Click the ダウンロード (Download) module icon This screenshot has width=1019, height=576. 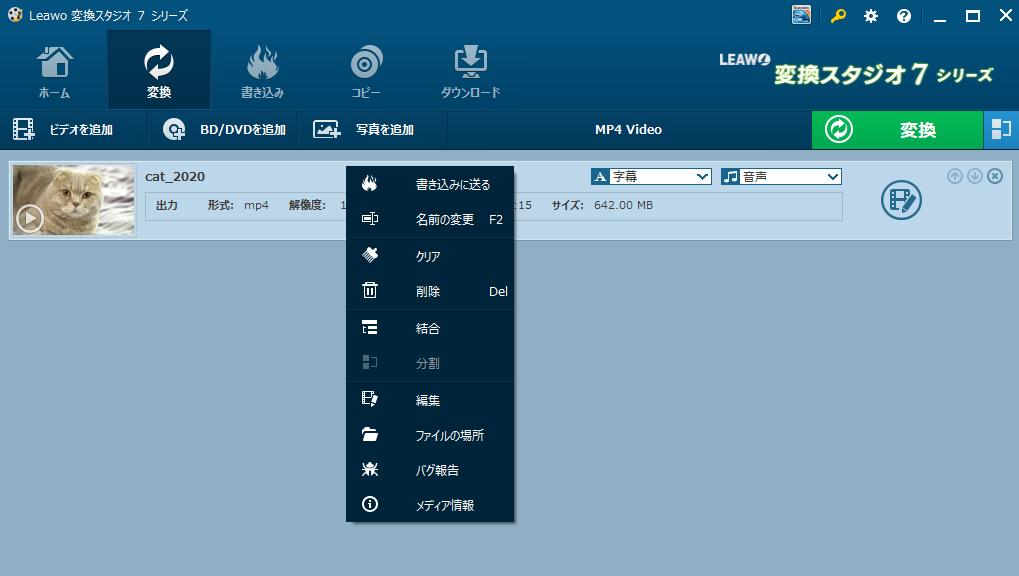(470, 72)
